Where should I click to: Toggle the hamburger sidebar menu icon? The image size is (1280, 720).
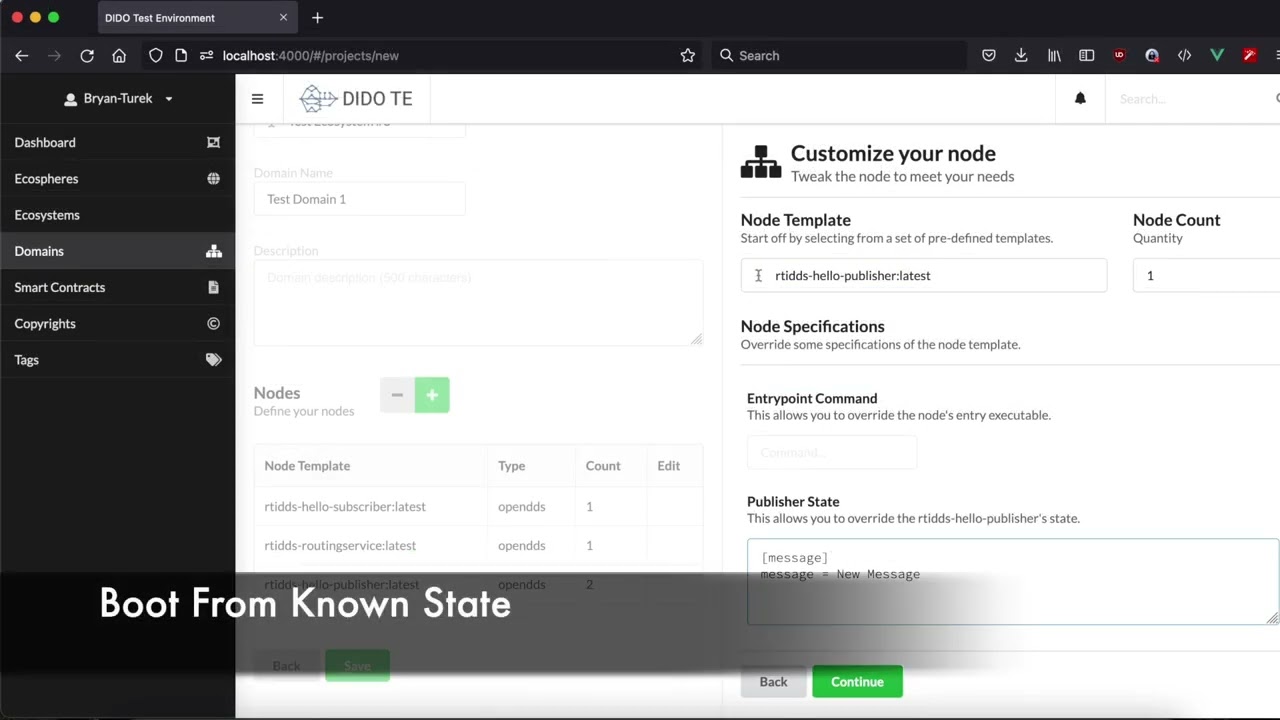[257, 99]
